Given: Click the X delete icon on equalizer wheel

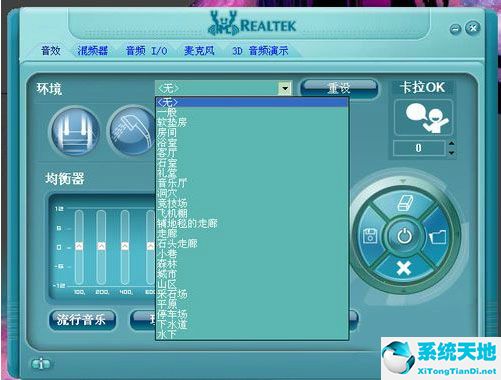Looking at the screenshot, I should tap(404, 268).
